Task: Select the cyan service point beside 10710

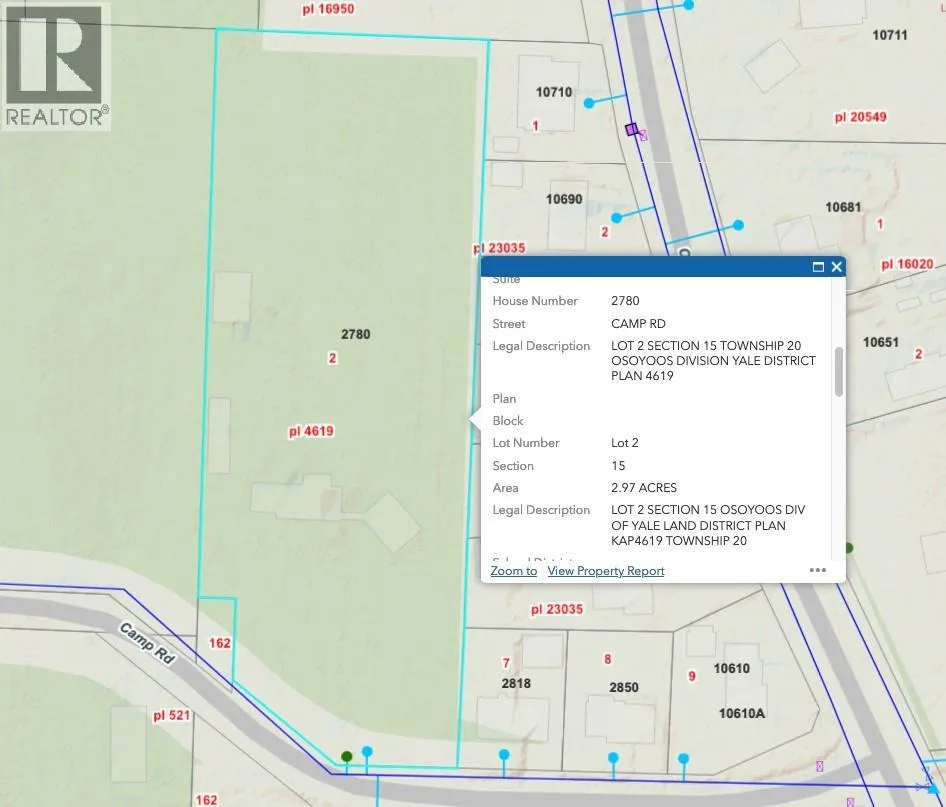Action: (x=589, y=103)
